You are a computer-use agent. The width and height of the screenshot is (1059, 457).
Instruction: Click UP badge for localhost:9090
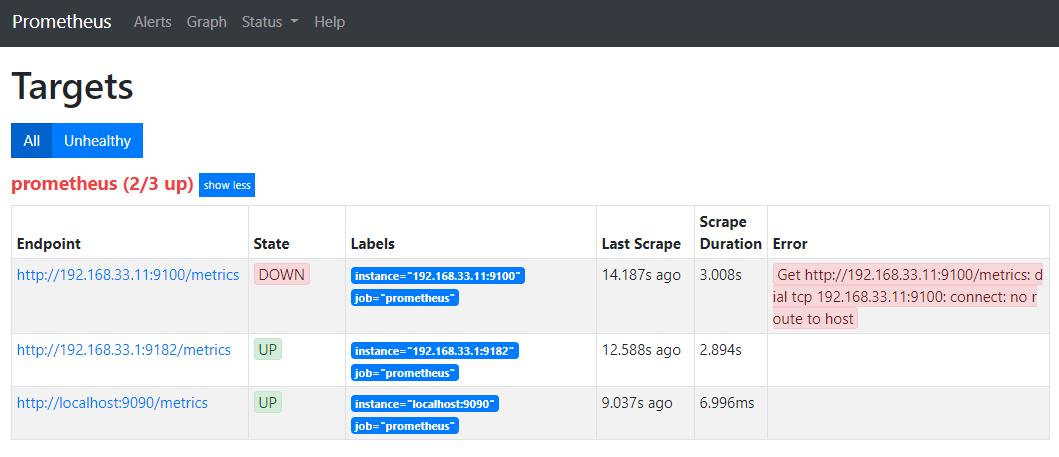click(x=268, y=402)
